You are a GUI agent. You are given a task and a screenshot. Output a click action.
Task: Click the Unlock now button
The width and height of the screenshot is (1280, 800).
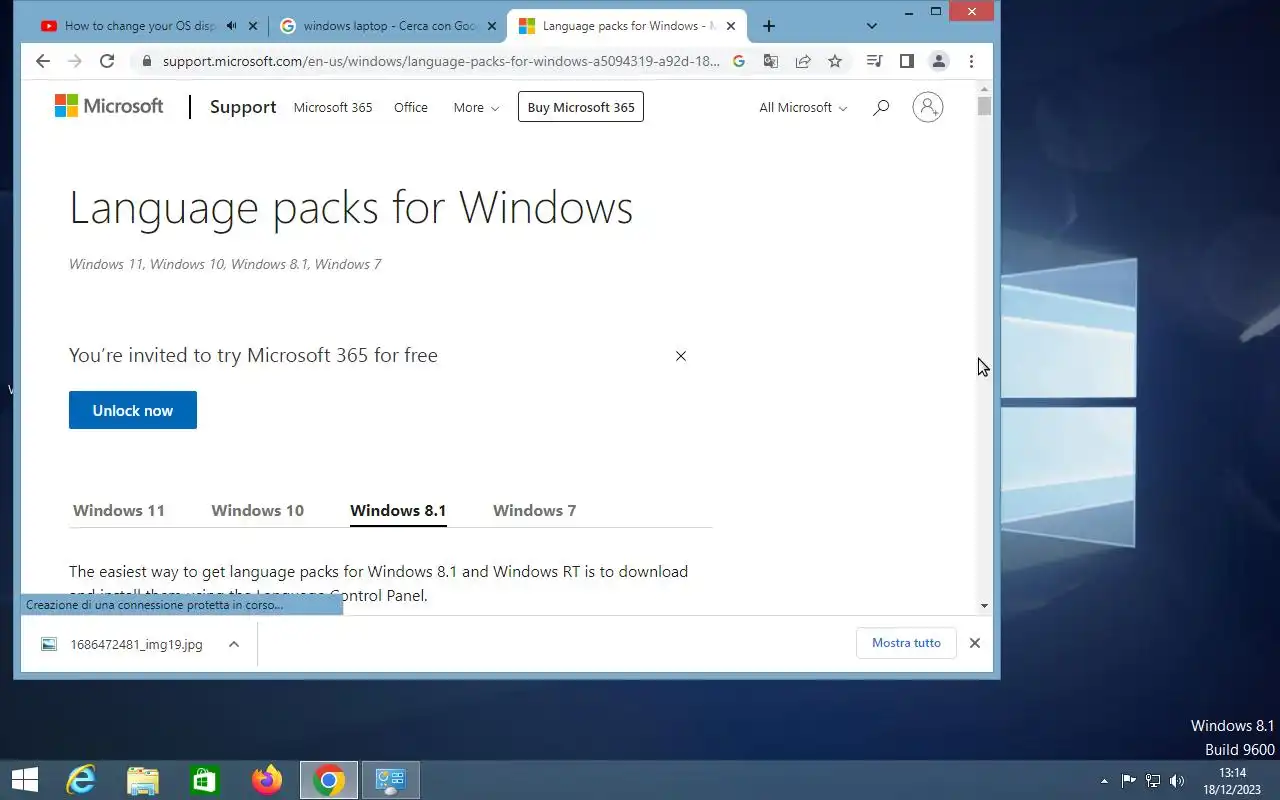point(133,410)
